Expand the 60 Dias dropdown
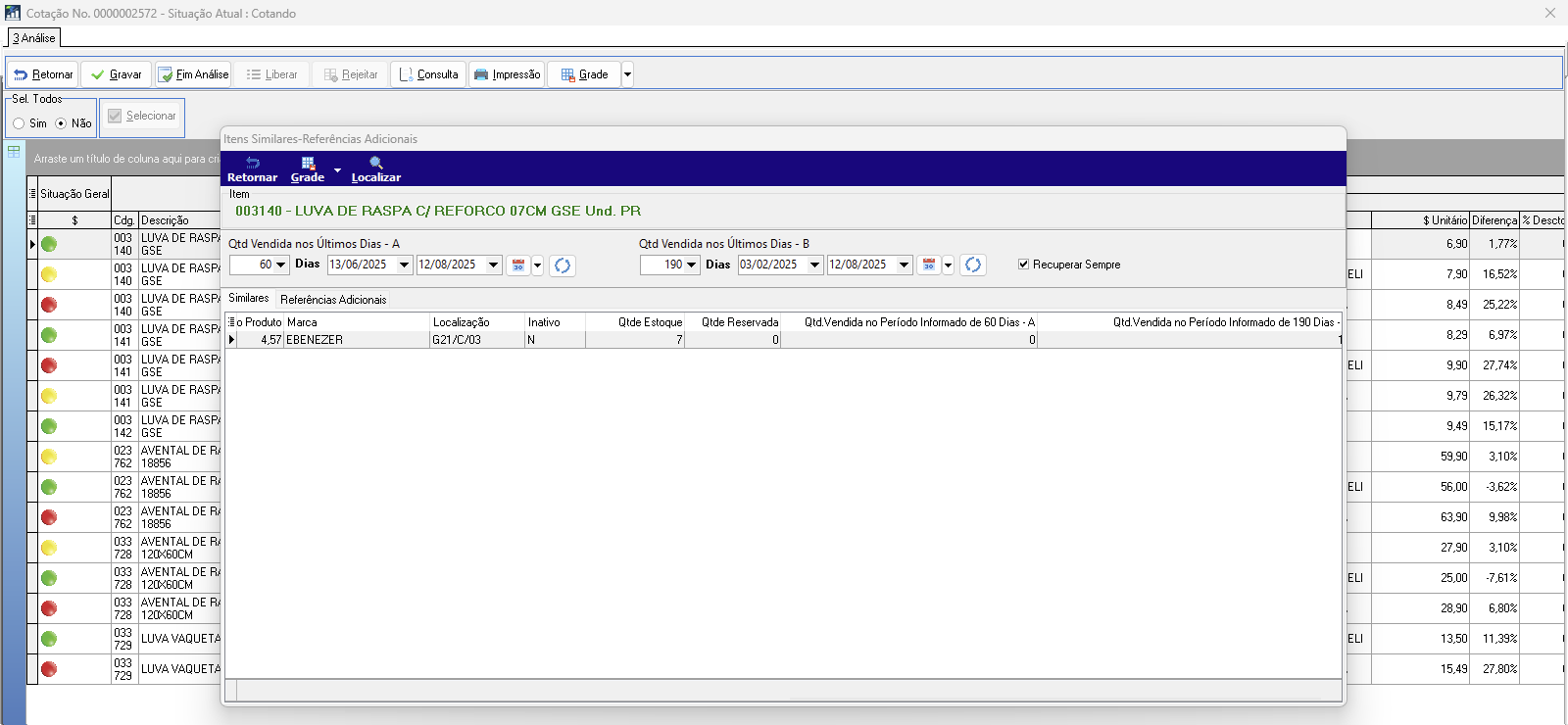 [x=281, y=266]
